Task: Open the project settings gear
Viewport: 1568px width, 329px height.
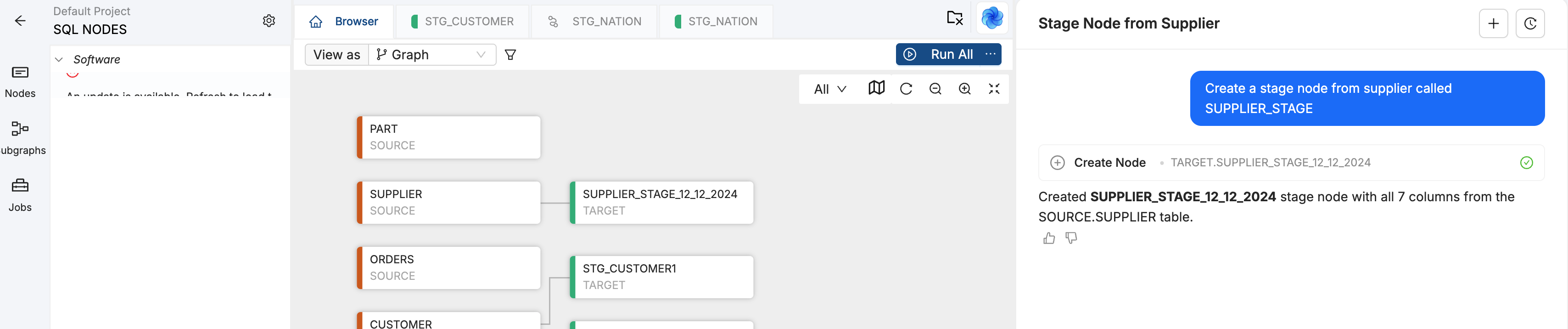Action: (269, 20)
